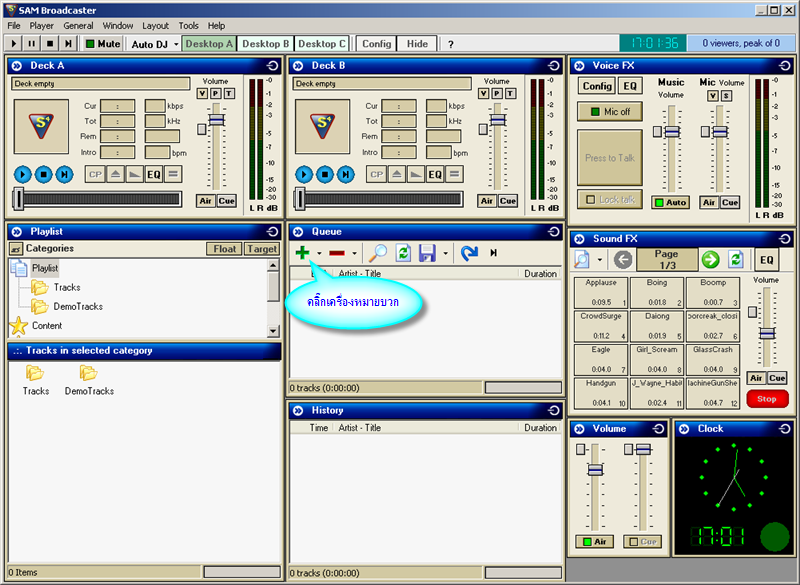Click the Float button in Playlist panel
Viewport: 800px width, 585px height.
coord(224,249)
